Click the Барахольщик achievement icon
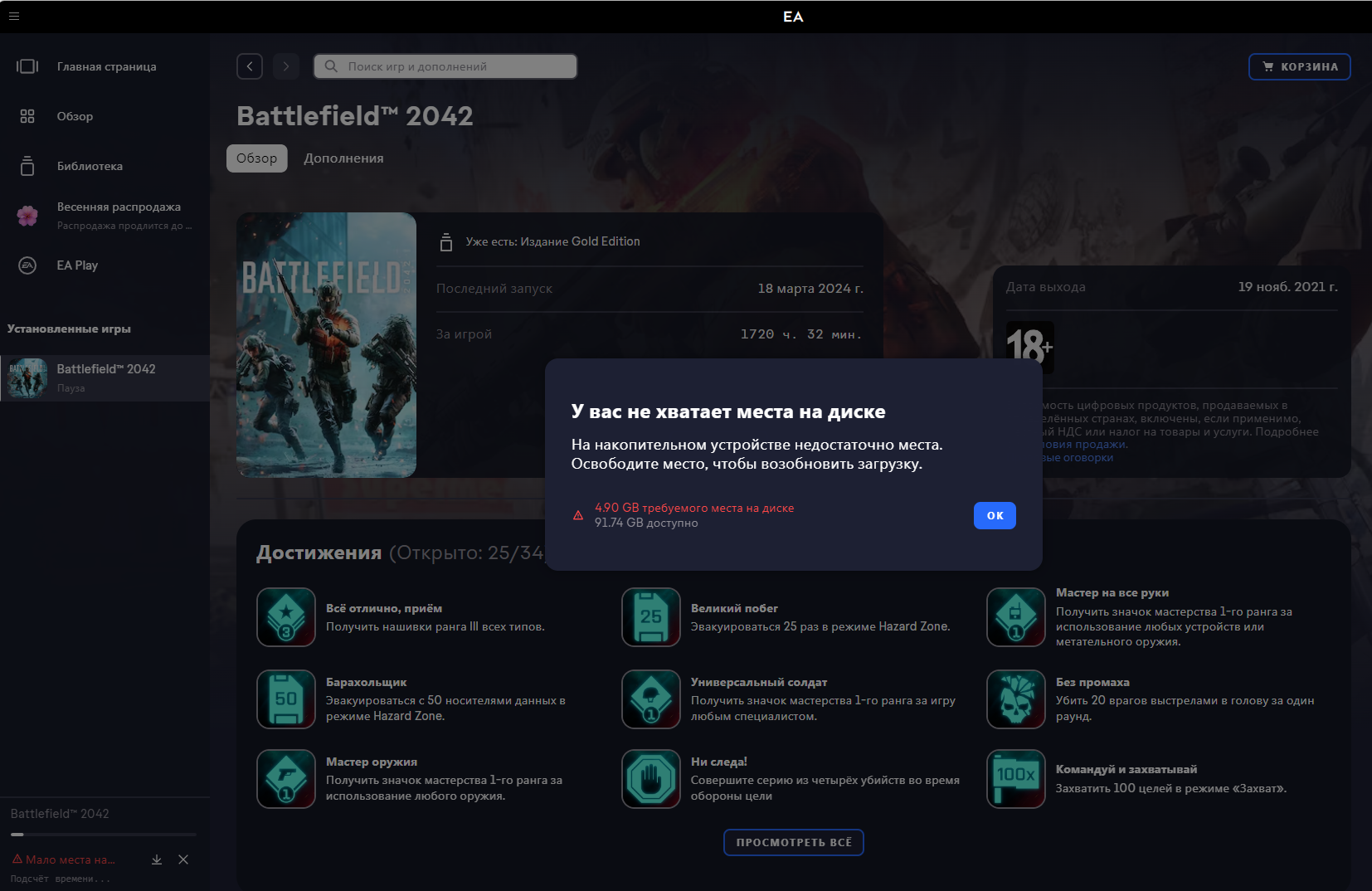This screenshot has width=1372, height=891. tap(286, 699)
